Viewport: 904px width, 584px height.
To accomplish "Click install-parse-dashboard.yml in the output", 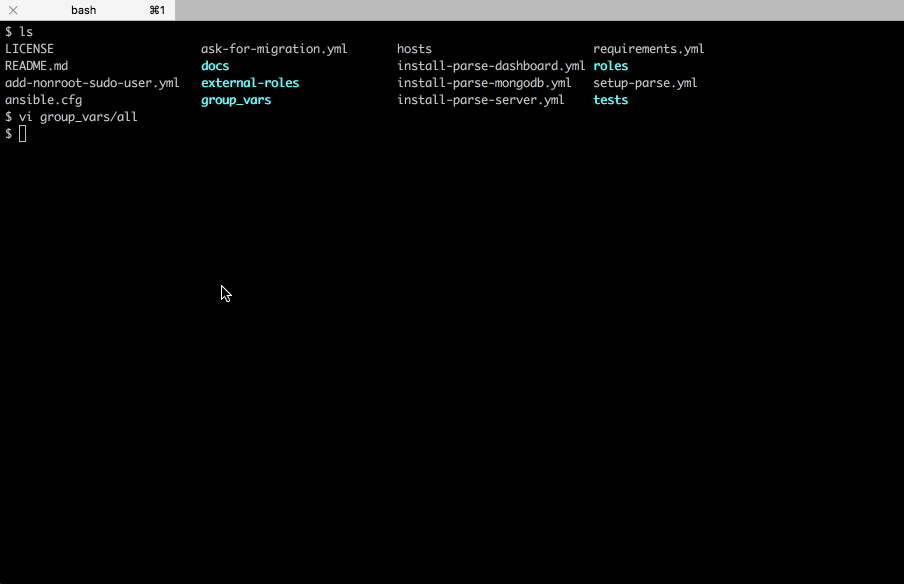I will click(x=491, y=66).
